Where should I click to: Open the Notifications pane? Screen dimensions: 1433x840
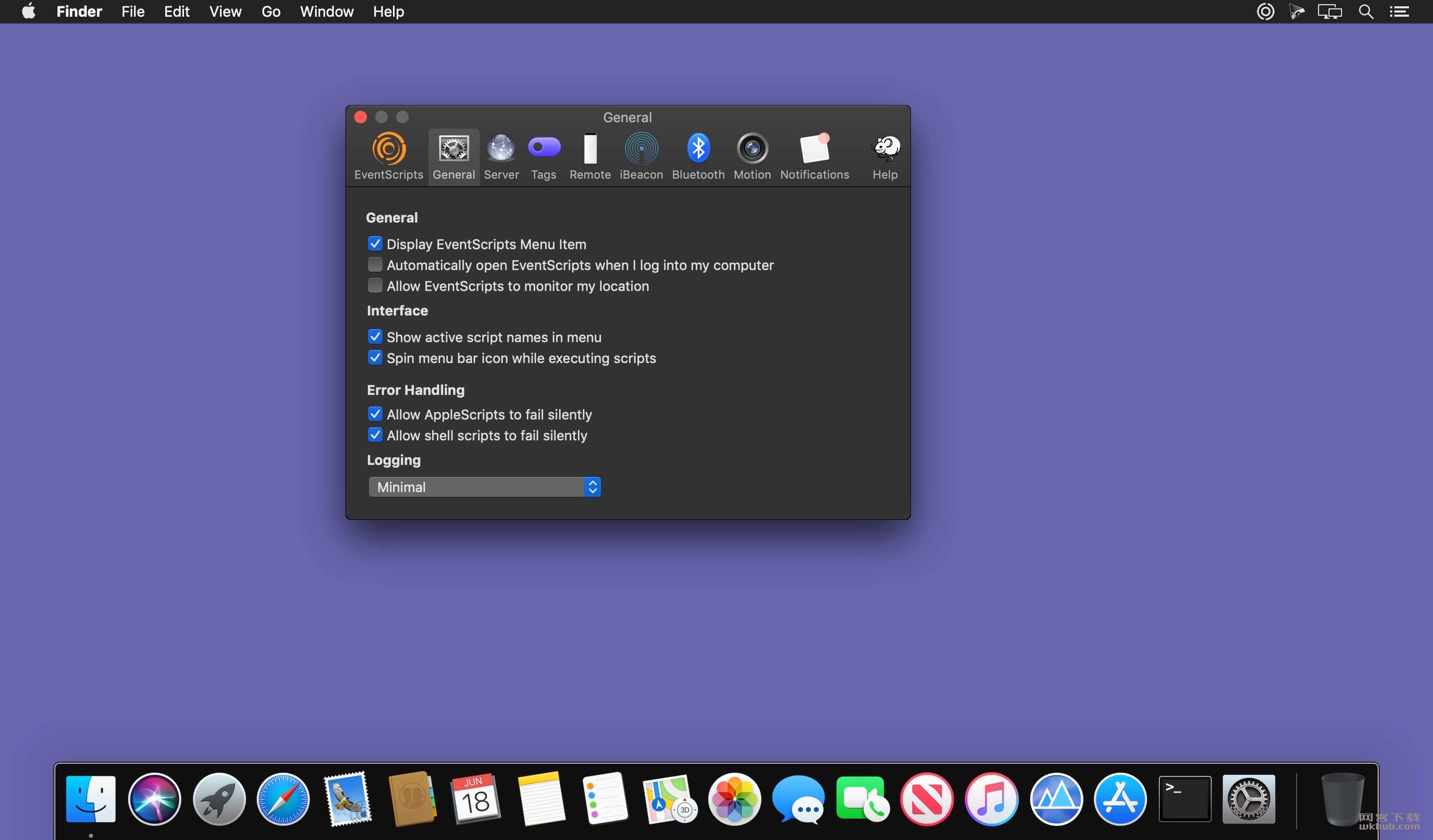(814, 156)
